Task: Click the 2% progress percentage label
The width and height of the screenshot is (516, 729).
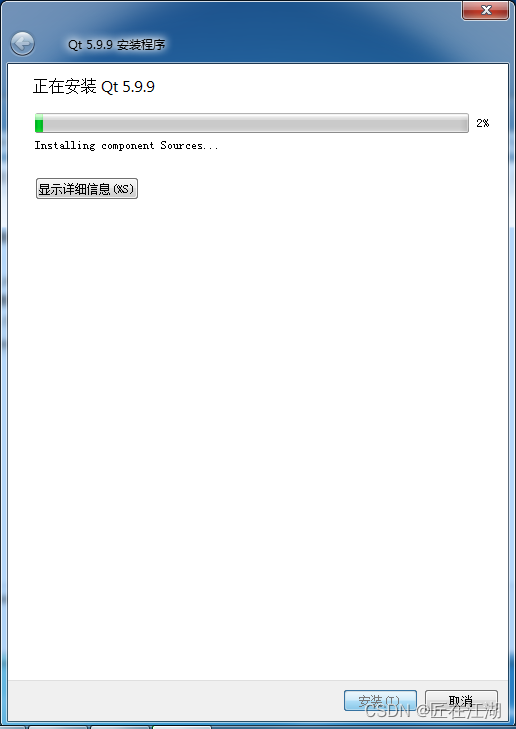Action: 483,123
